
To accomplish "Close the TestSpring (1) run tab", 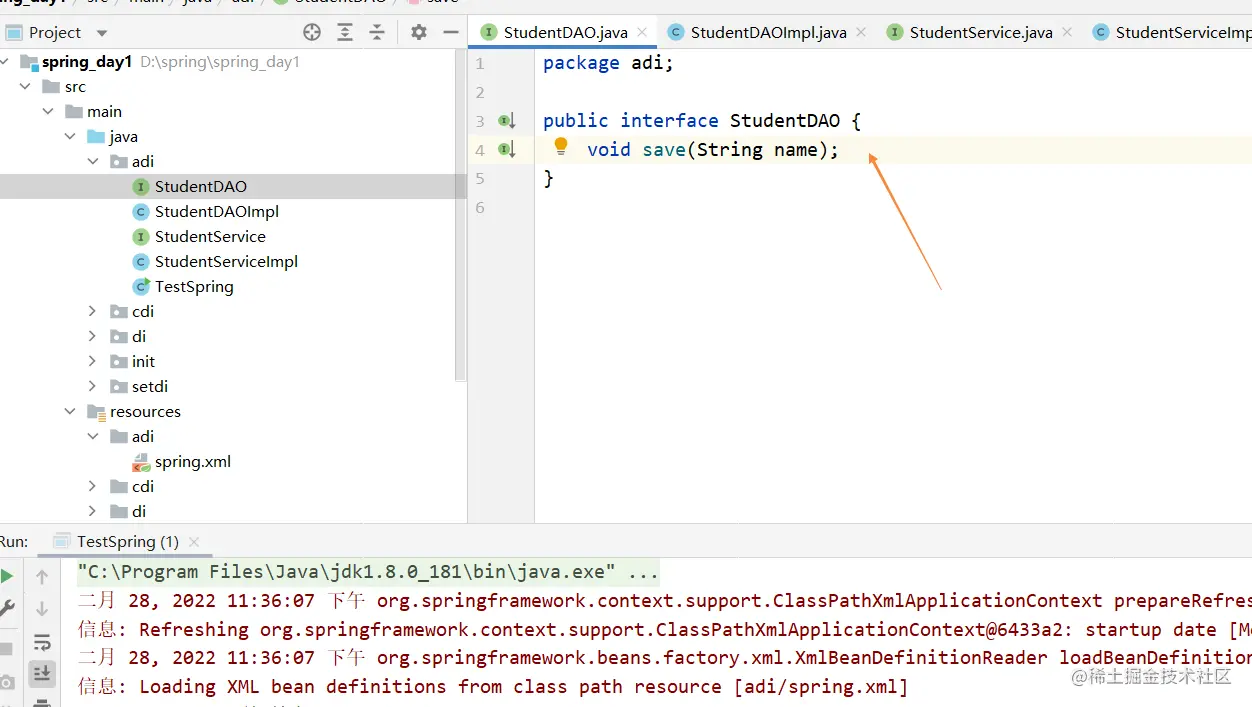I will tap(194, 543).
